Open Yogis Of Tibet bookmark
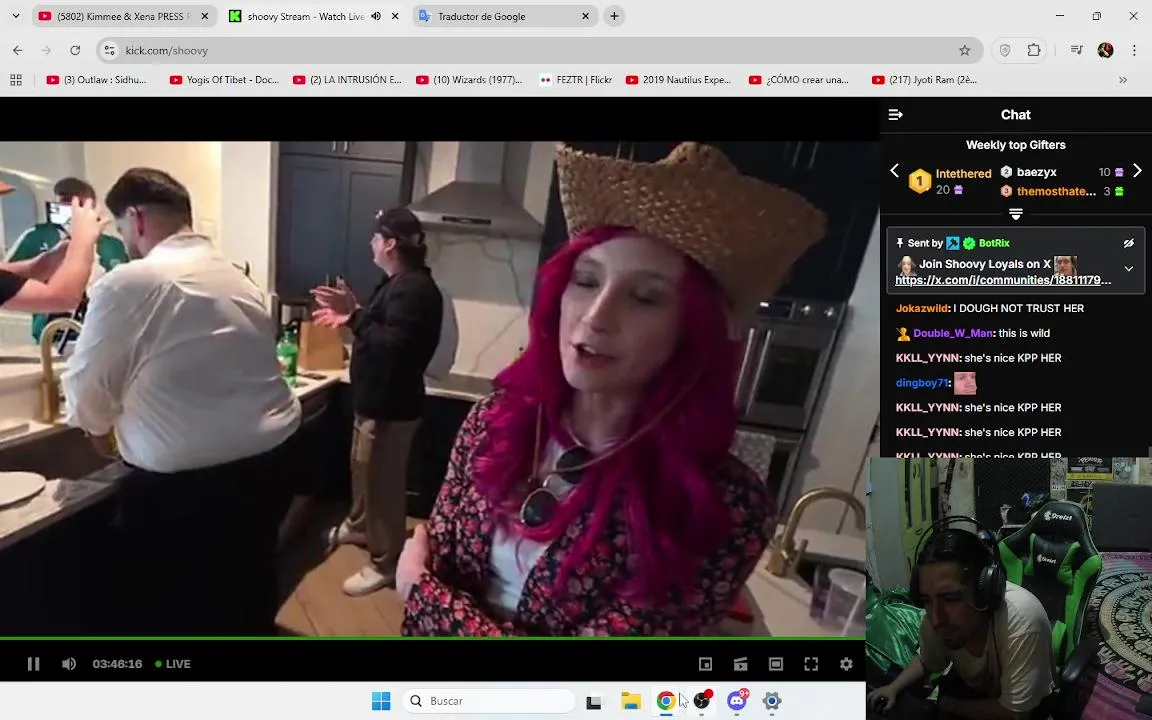The image size is (1152, 720). coord(224,80)
